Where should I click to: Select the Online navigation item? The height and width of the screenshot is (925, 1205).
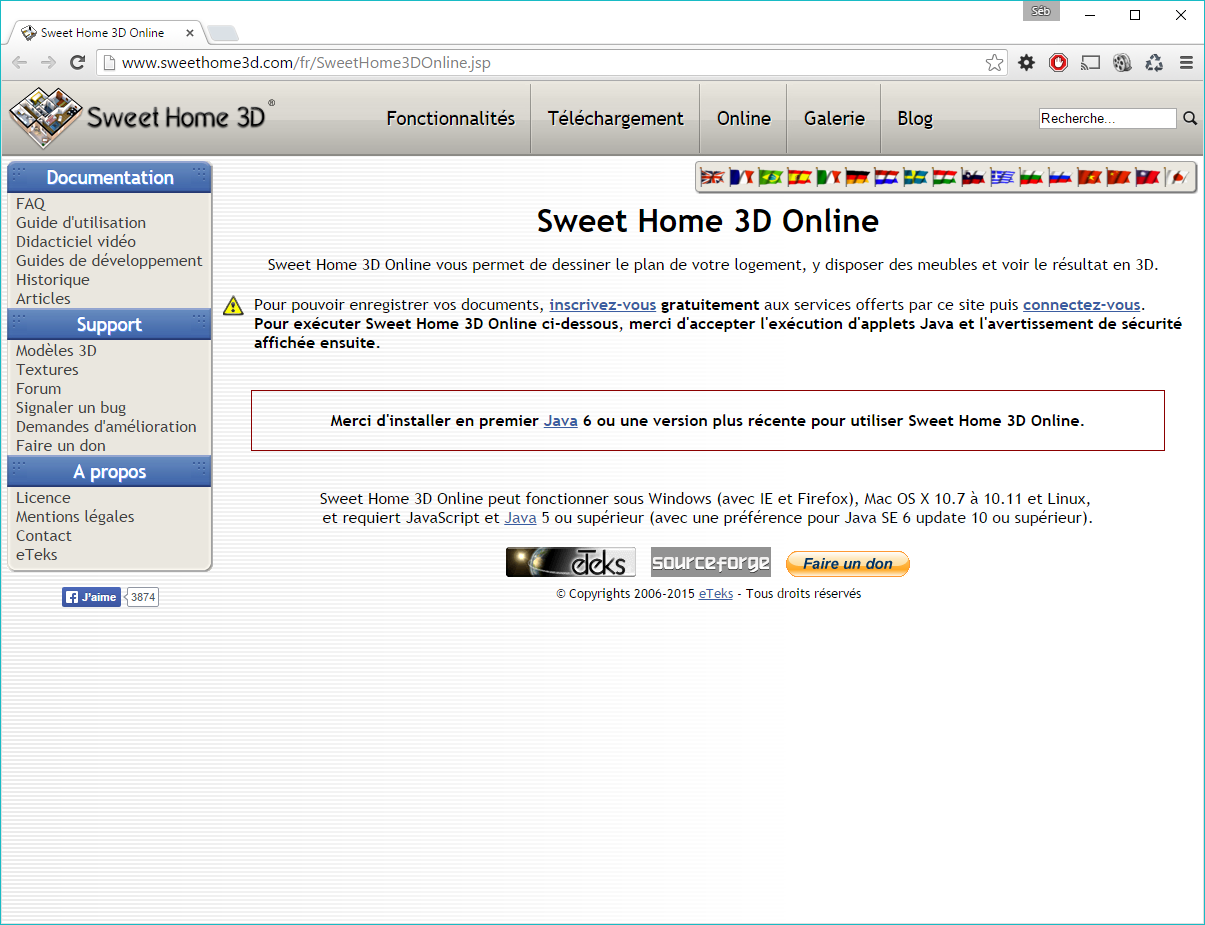[x=744, y=118]
